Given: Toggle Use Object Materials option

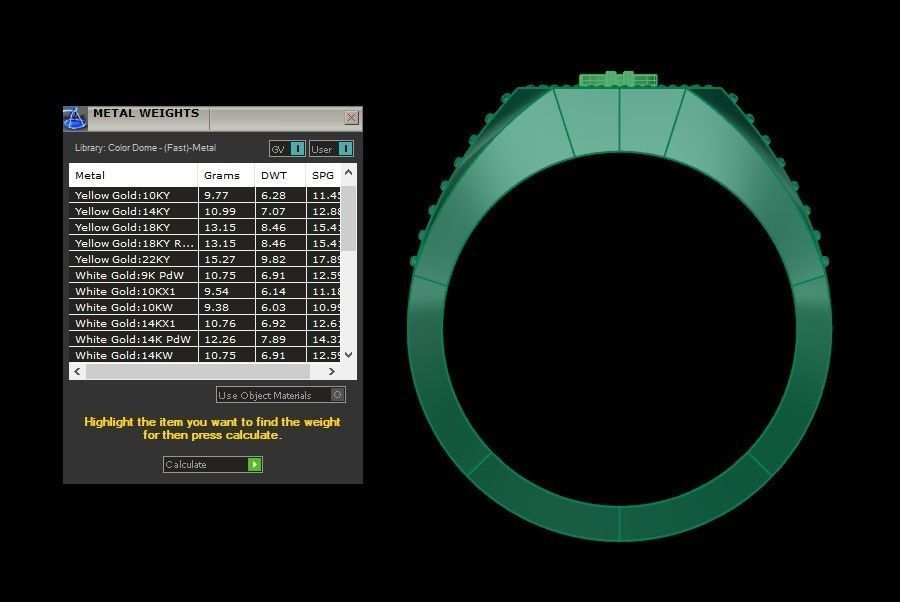Looking at the screenshot, I should 281,395.
